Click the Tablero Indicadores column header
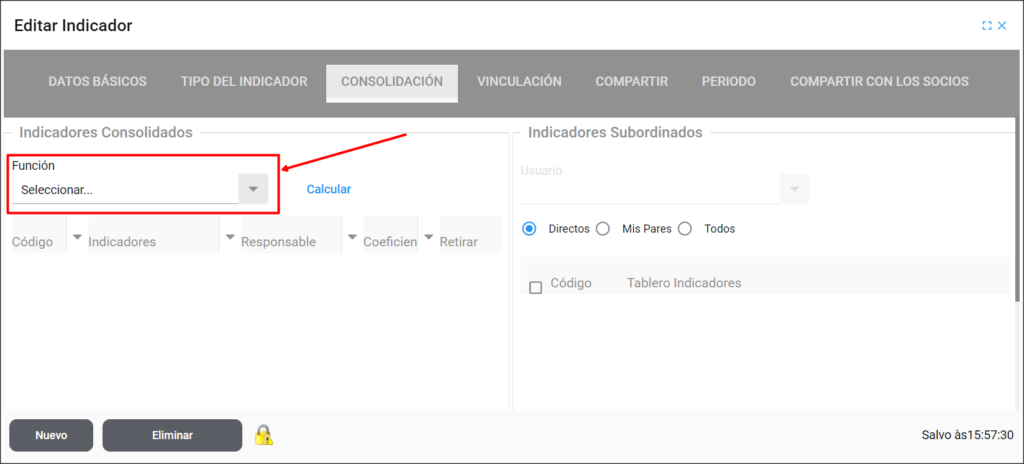Viewport: 1024px width, 464px height. pos(684,283)
